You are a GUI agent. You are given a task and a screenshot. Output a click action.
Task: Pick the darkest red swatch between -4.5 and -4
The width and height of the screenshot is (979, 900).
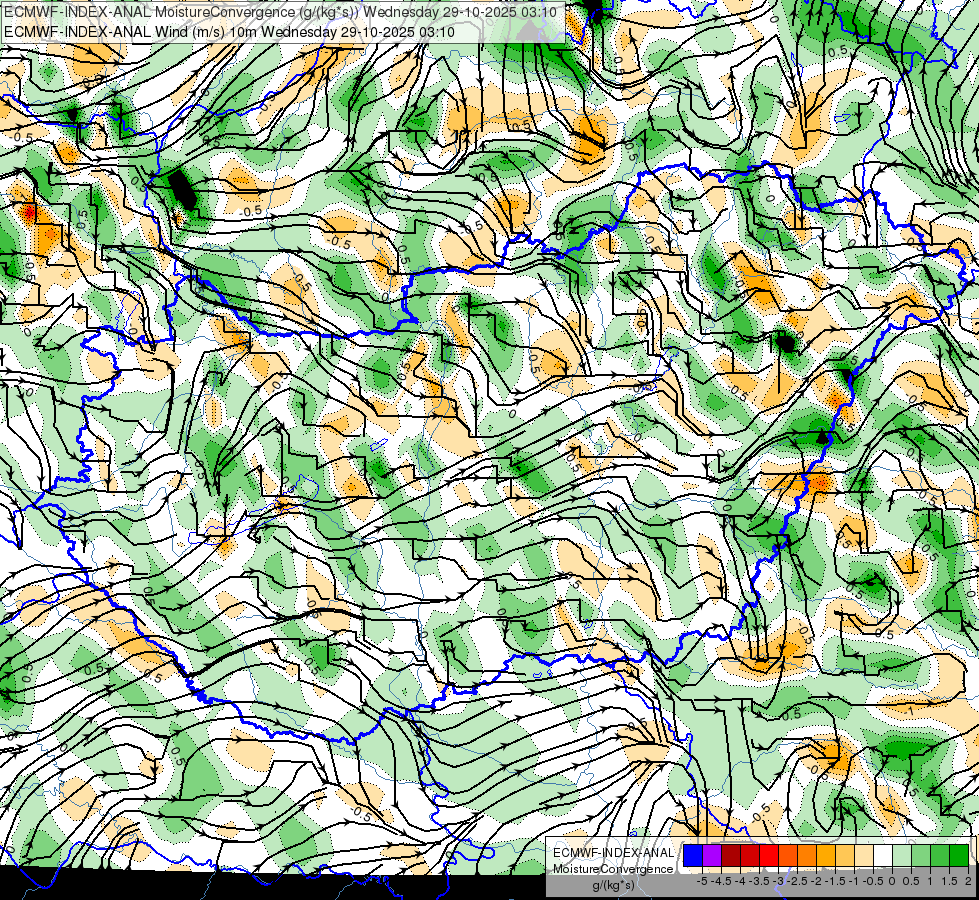pos(731,856)
